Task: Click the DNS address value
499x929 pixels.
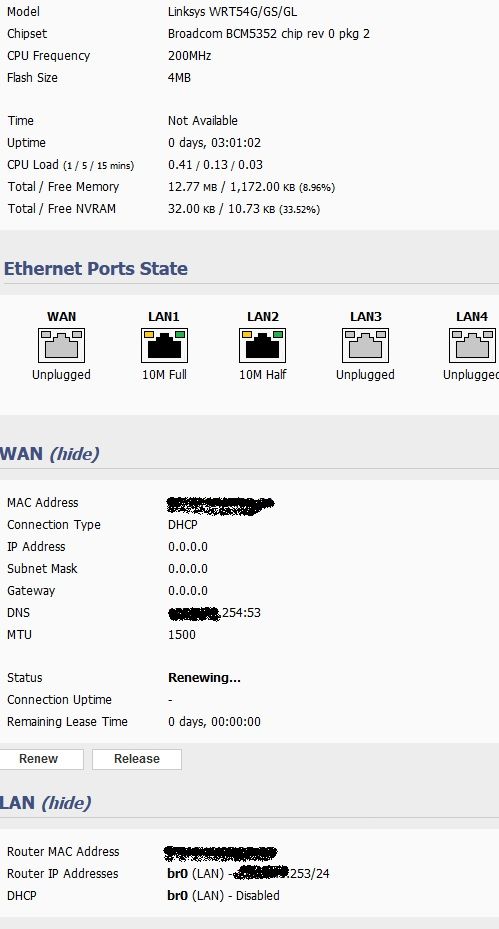Action: tap(215, 613)
